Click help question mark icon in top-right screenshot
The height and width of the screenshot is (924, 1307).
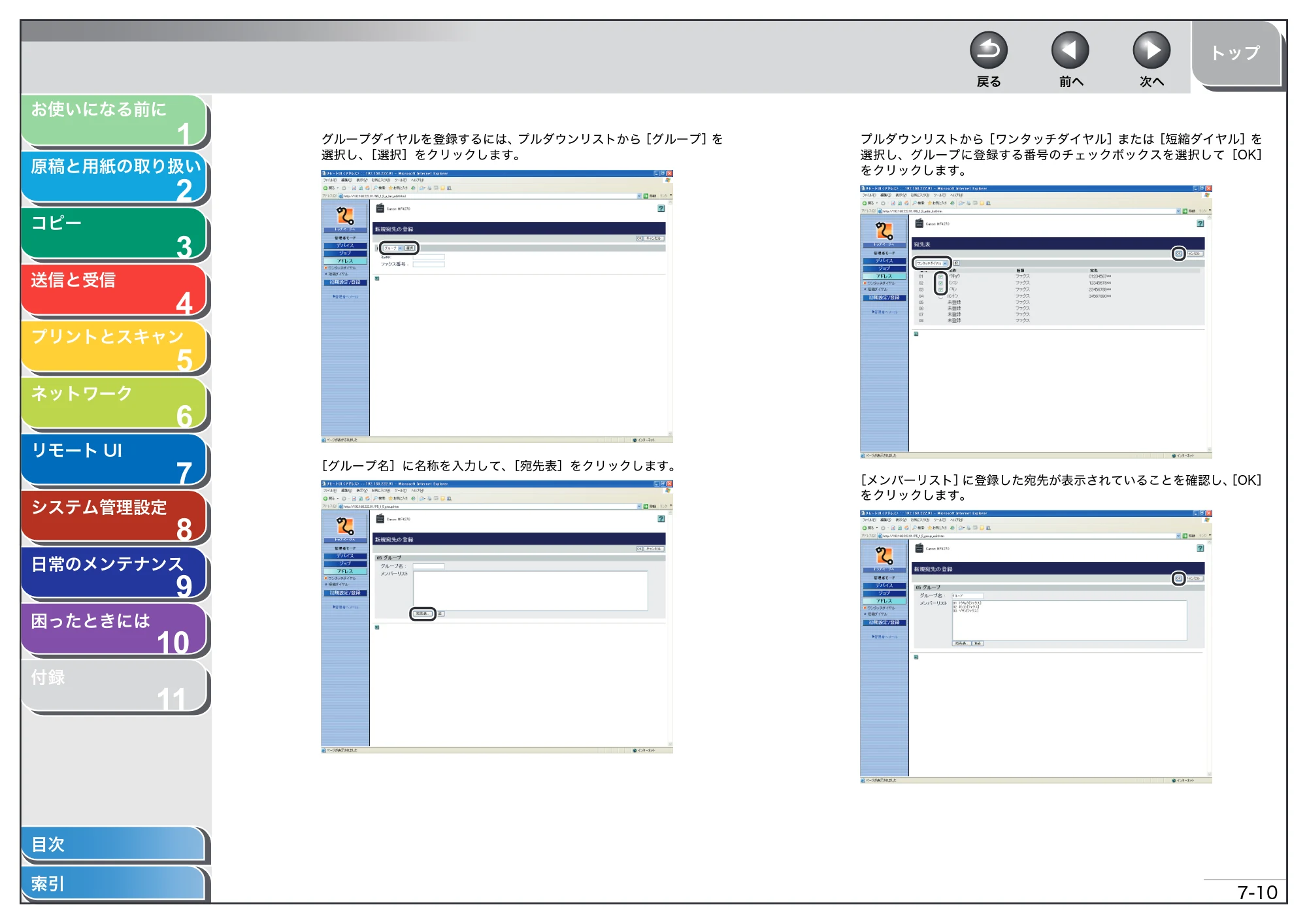coord(1200,223)
